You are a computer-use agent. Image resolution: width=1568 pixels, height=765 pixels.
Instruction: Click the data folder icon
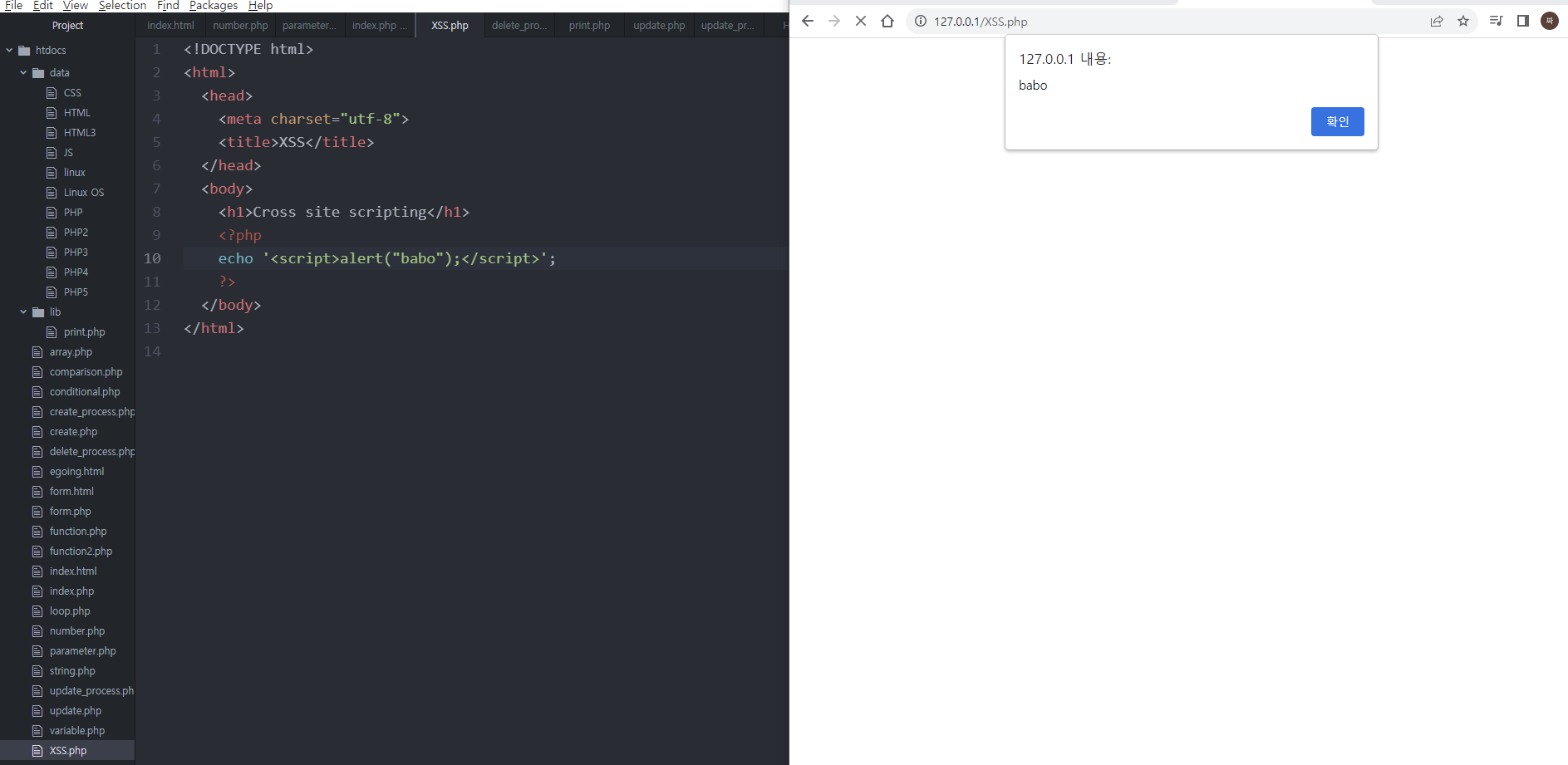point(38,73)
